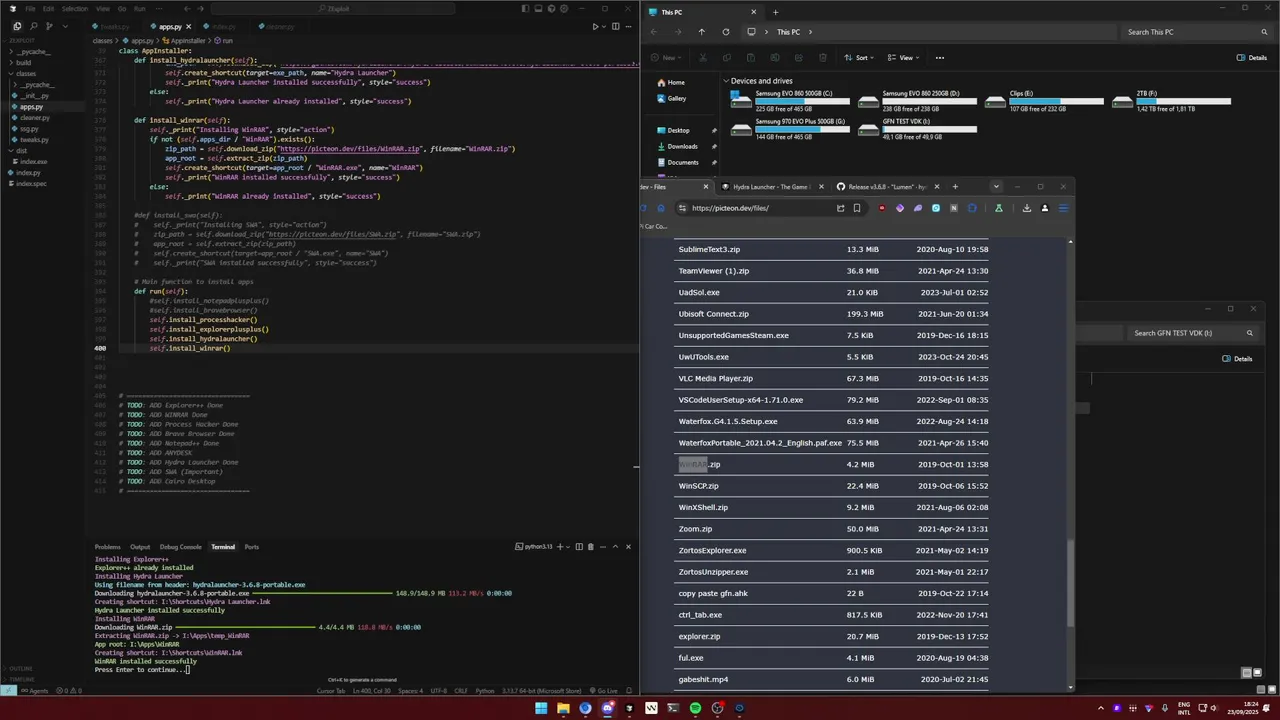Select the GFN TEST VDK (I:) drive

(917, 129)
